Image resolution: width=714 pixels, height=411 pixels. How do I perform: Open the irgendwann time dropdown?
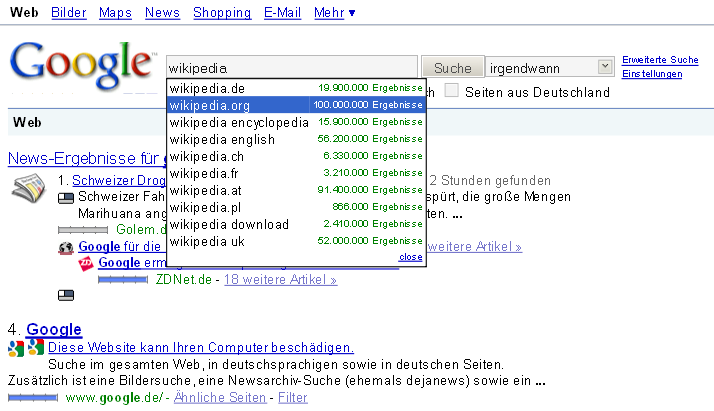[550, 68]
